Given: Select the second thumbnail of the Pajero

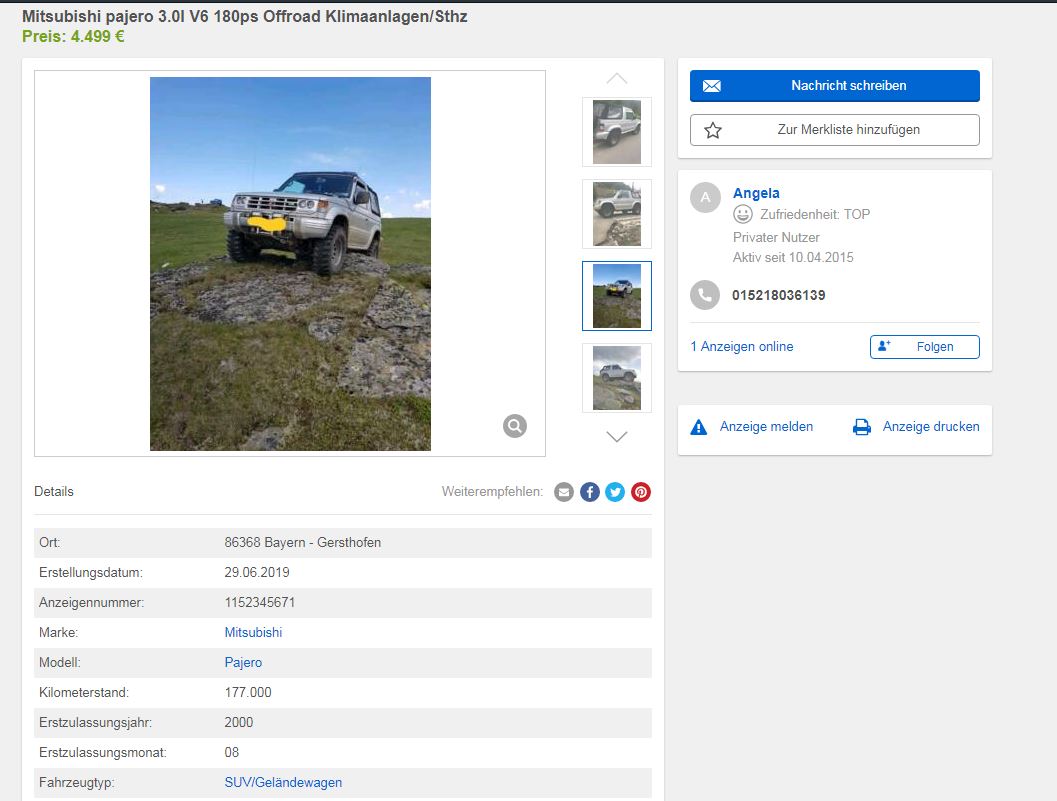Looking at the screenshot, I should tap(617, 214).
